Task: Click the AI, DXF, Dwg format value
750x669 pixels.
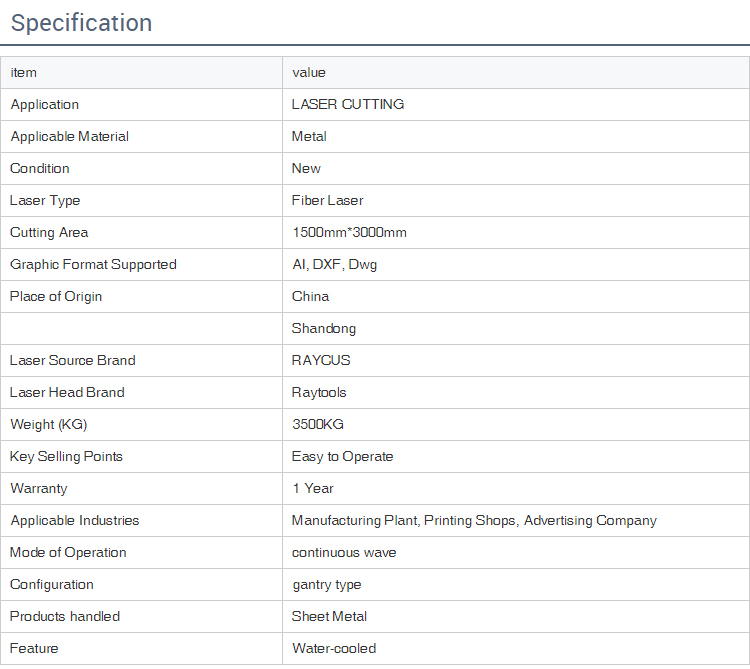Action: (334, 265)
